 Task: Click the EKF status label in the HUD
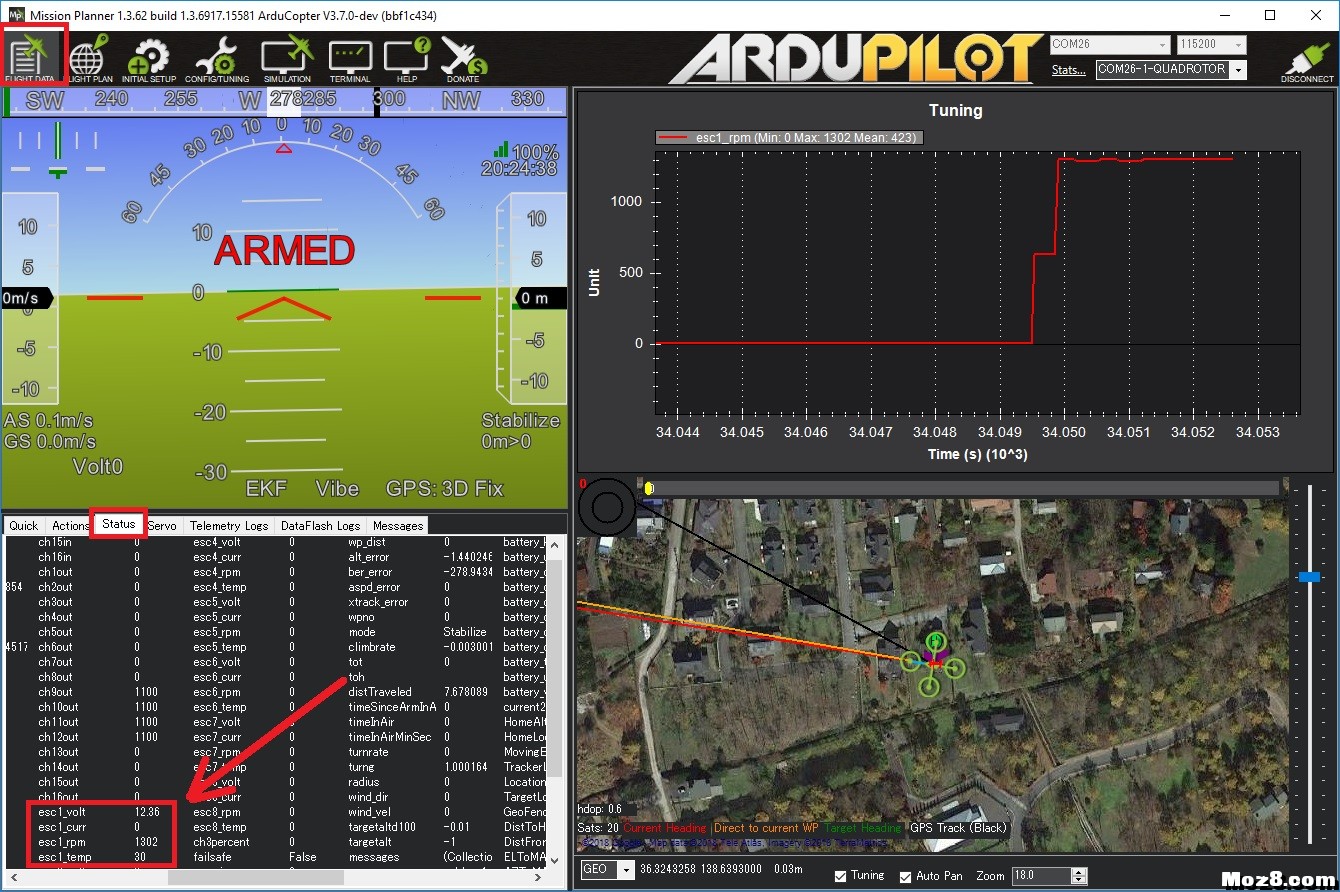point(268,489)
